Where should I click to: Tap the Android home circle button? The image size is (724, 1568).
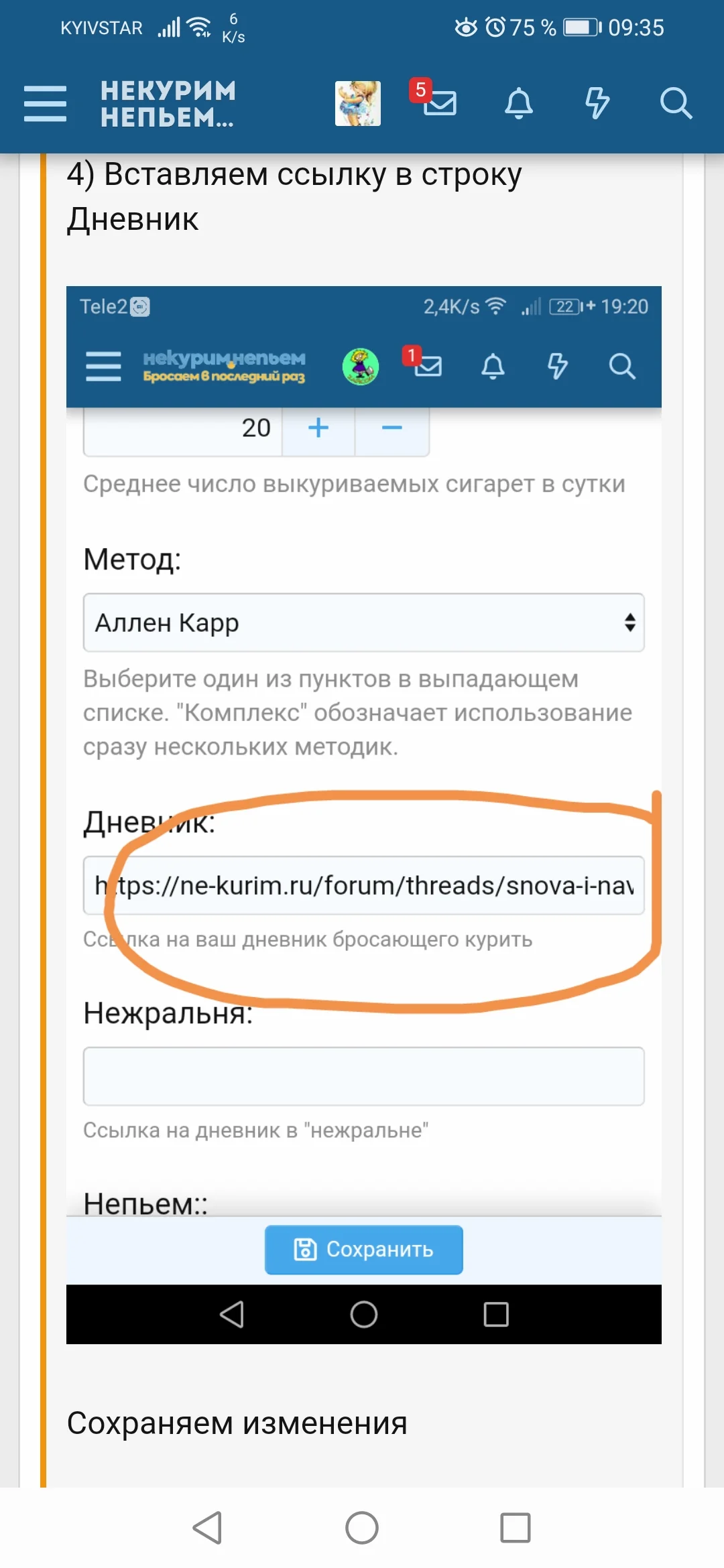(362, 1530)
